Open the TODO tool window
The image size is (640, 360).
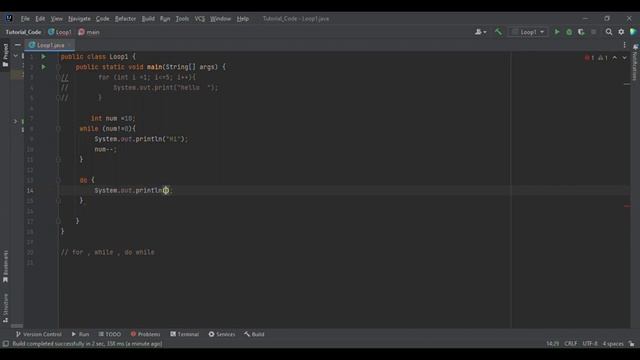[109, 334]
